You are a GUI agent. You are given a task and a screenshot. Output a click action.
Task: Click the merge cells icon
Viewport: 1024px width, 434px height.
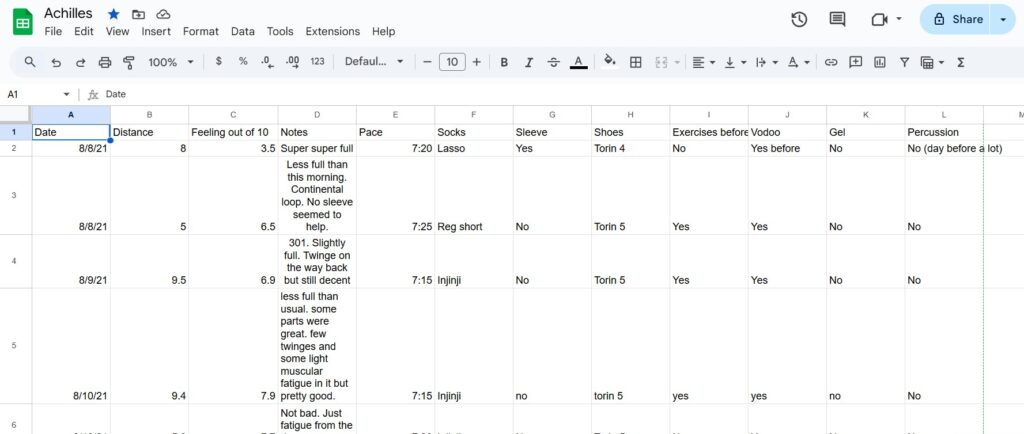(x=661, y=62)
